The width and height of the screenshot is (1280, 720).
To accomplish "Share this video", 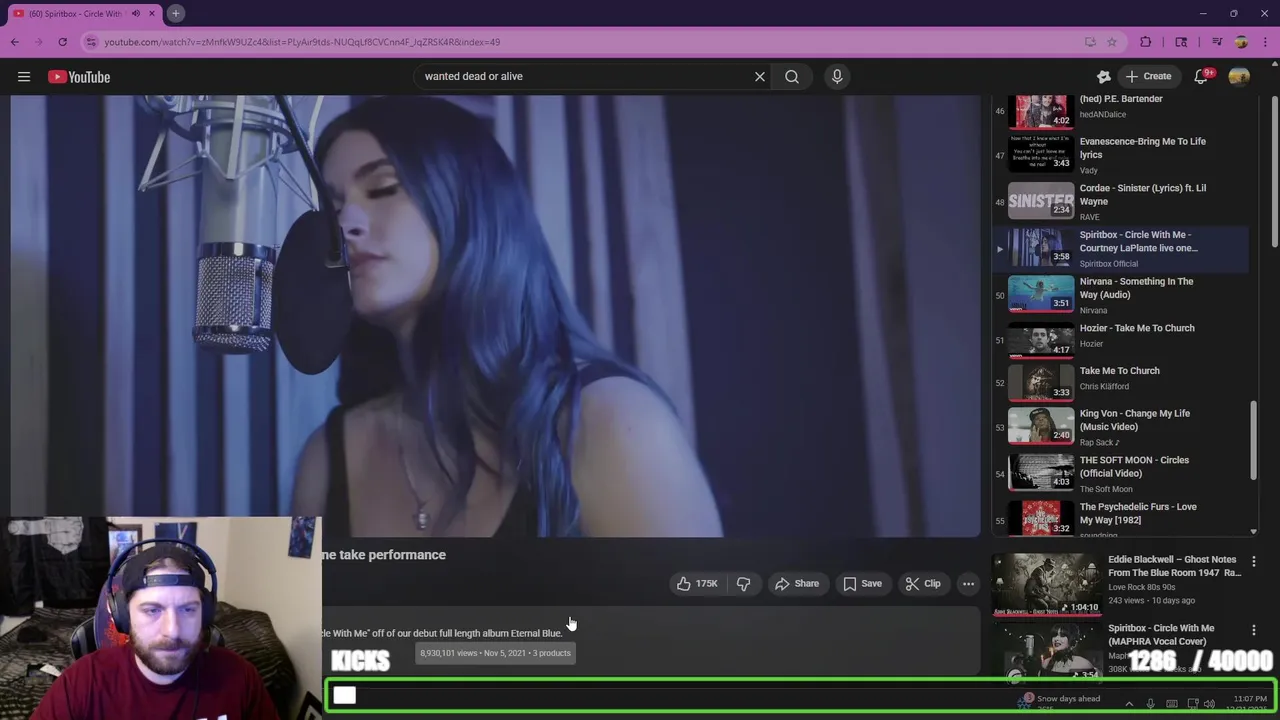I will pyautogui.click(x=797, y=584).
